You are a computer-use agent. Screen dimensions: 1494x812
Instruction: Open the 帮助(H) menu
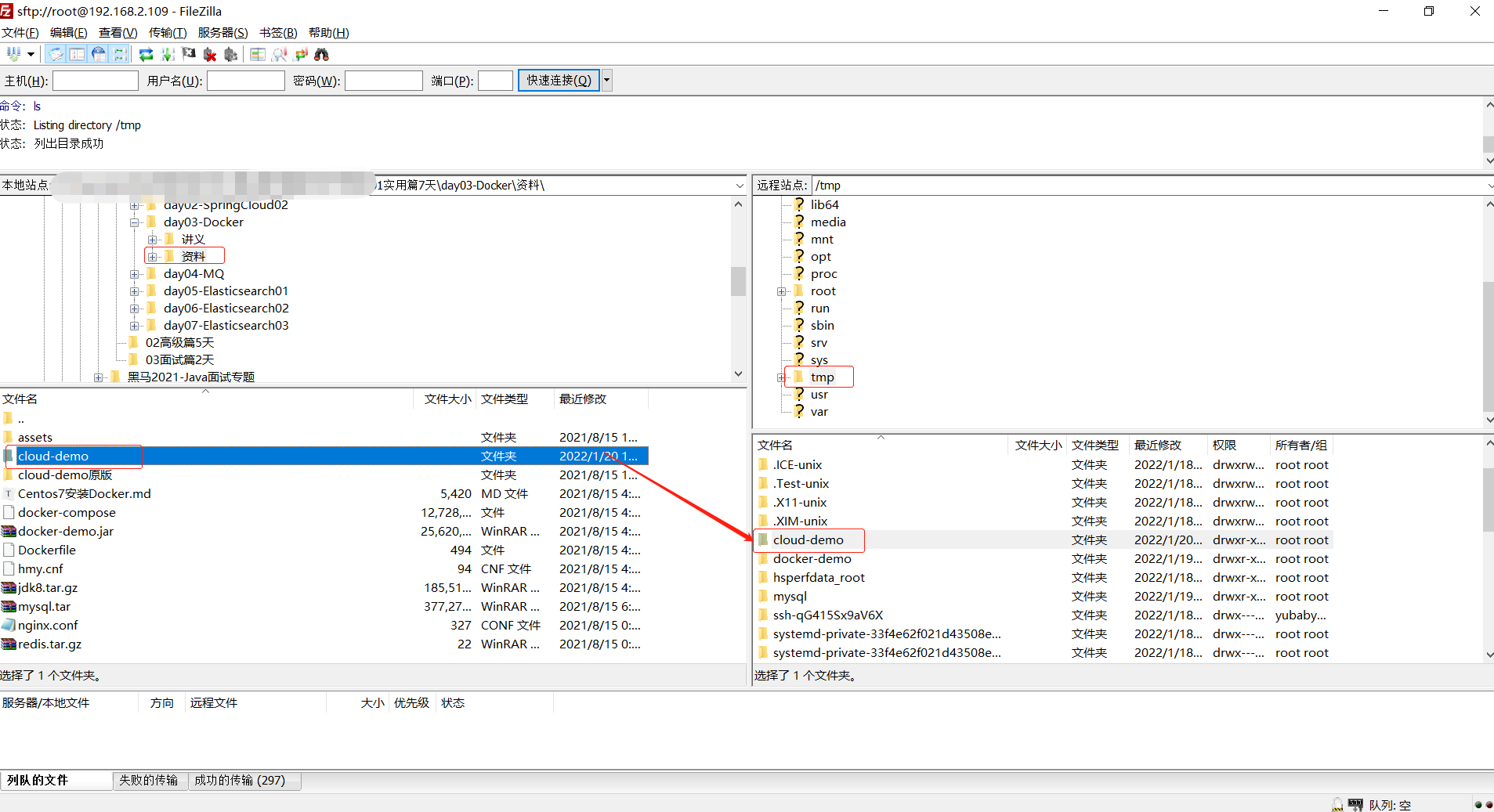coord(329,32)
